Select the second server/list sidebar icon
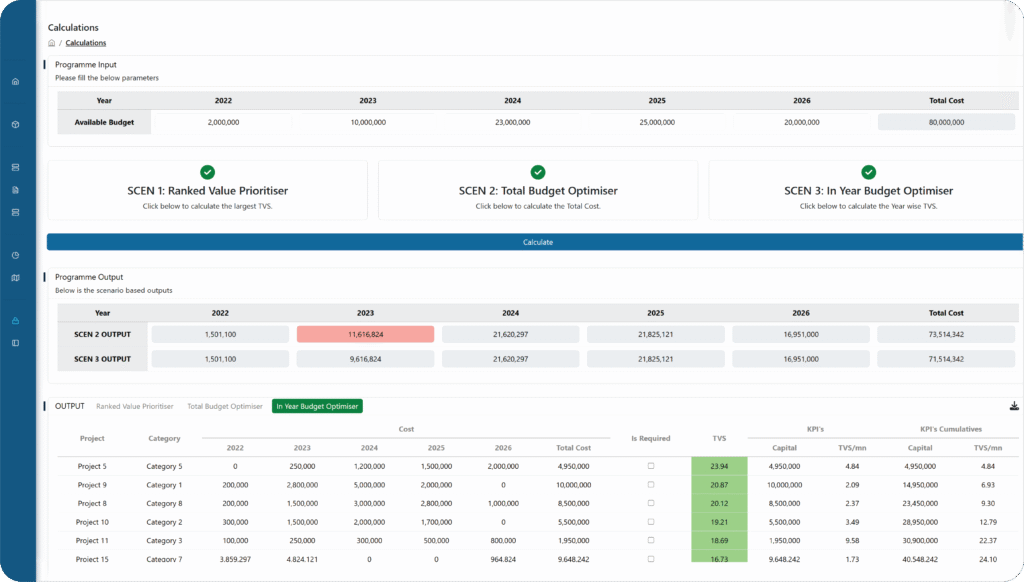This screenshot has width=1024, height=582. [x=15, y=213]
